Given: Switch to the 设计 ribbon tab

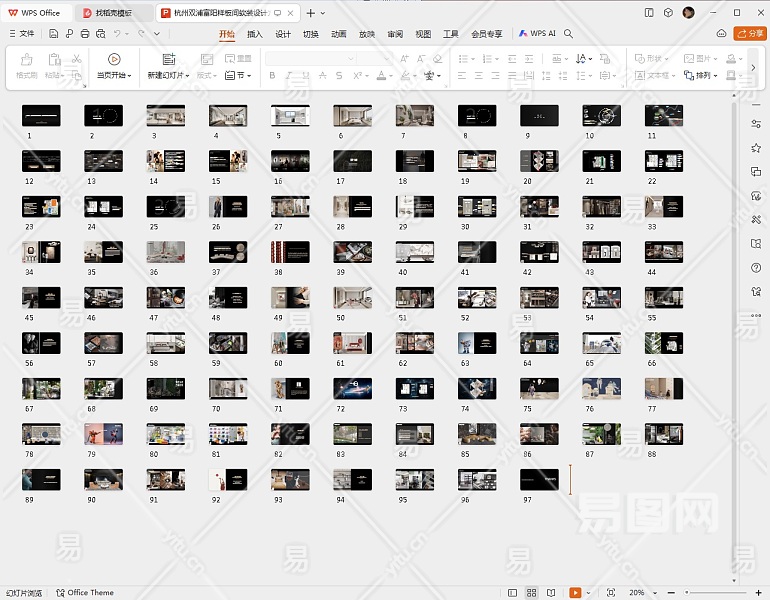Looking at the screenshot, I should [x=283, y=34].
